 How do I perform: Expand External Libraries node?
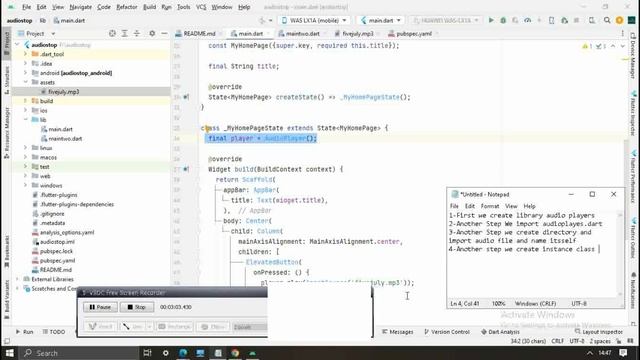[18, 279]
